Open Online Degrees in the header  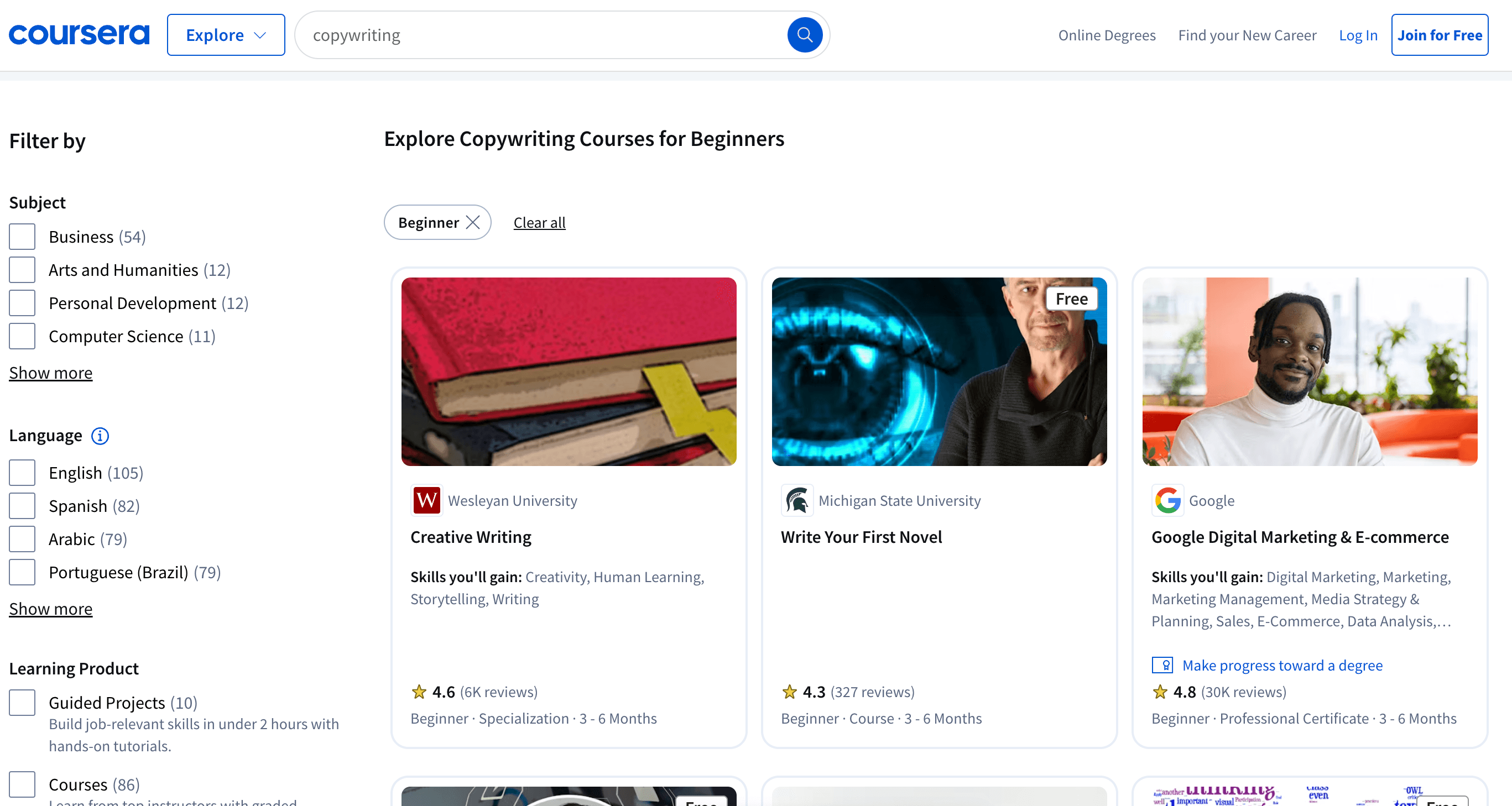pos(1107,35)
